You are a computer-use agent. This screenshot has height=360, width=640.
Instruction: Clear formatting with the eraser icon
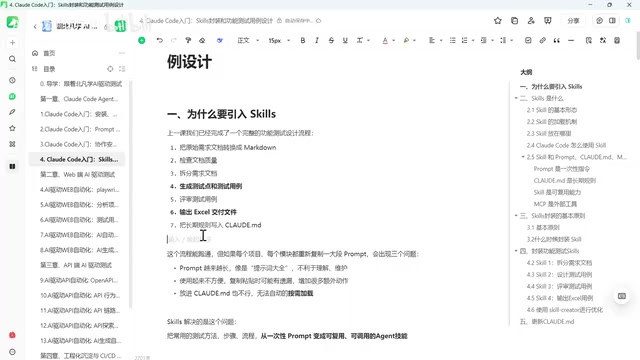[202, 40]
